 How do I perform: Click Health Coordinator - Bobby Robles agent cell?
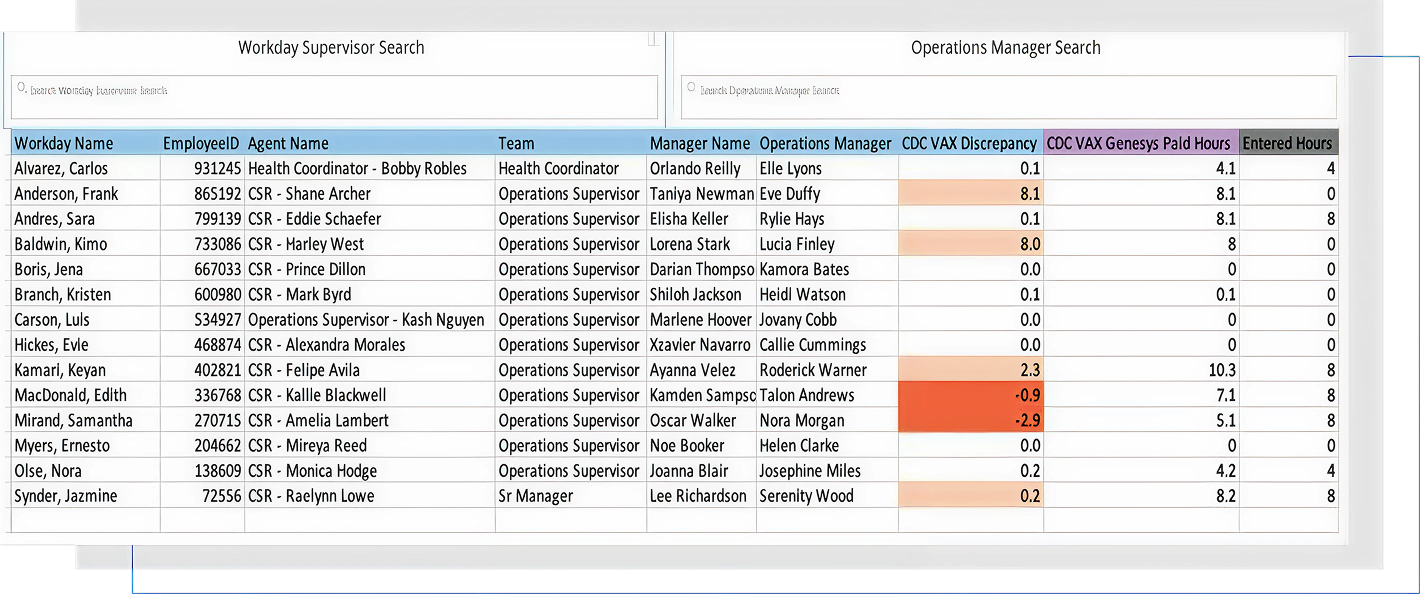[x=370, y=169]
